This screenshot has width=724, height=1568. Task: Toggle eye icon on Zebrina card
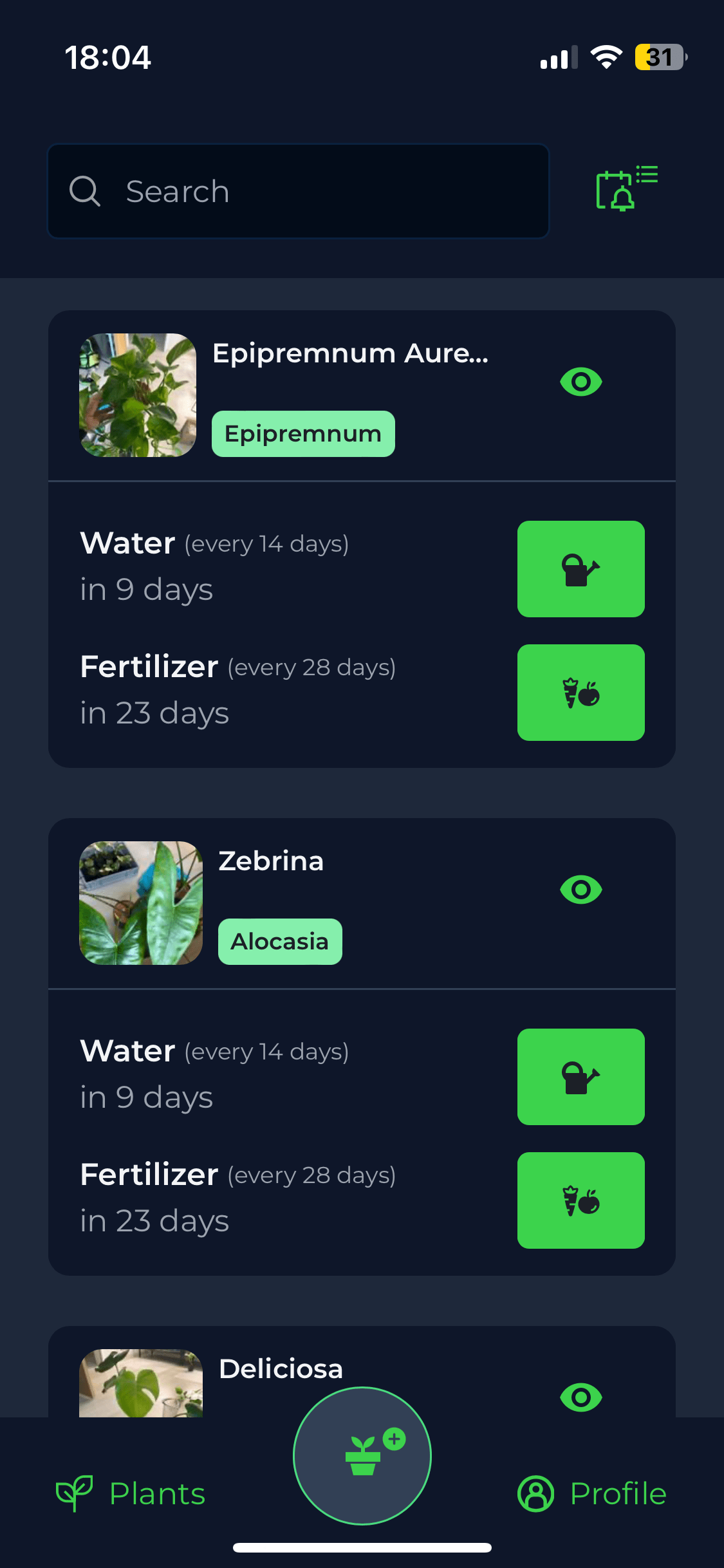(x=580, y=890)
